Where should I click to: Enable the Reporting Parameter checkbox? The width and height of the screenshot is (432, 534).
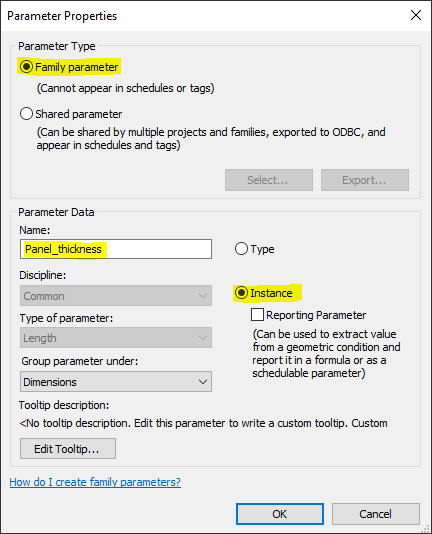[257, 315]
